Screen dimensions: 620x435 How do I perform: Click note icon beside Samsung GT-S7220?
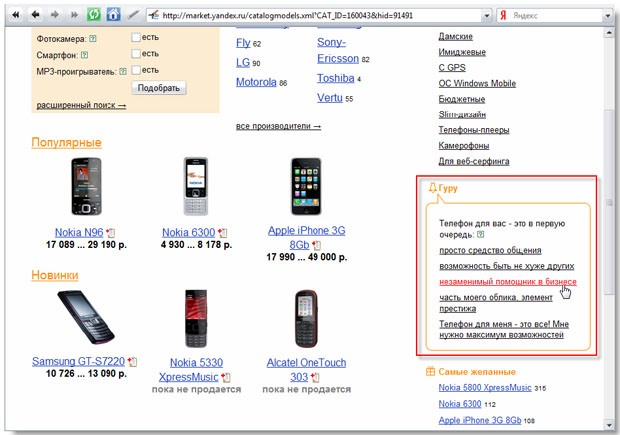click(x=132, y=362)
